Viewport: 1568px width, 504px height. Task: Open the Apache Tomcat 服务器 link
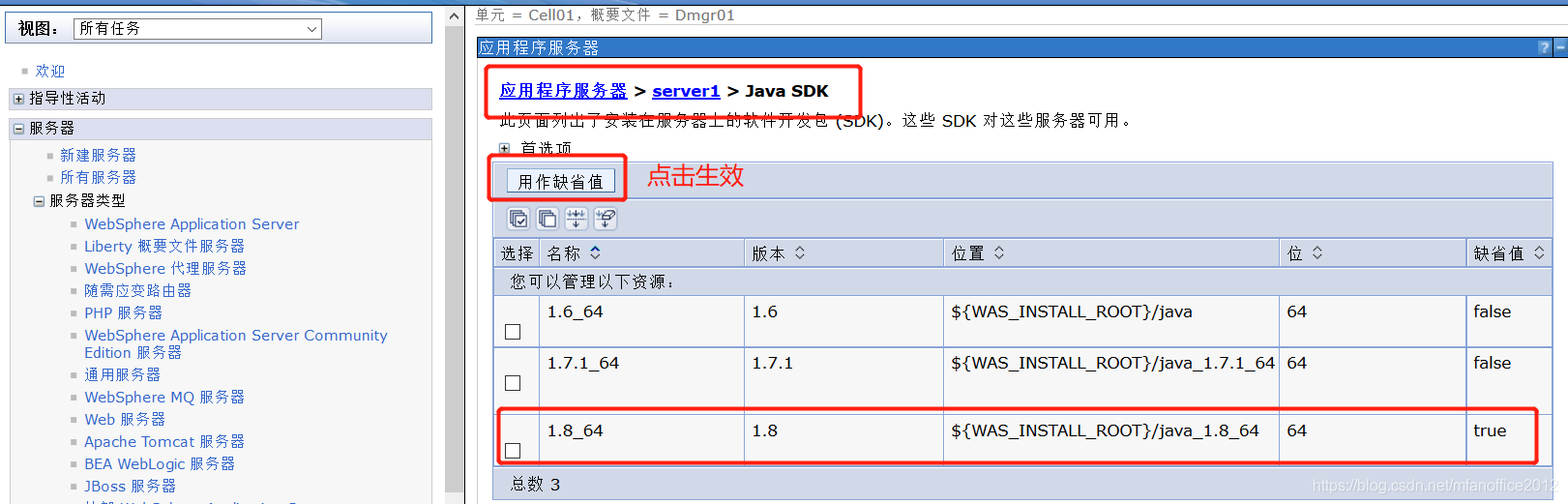(x=164, y=441)
